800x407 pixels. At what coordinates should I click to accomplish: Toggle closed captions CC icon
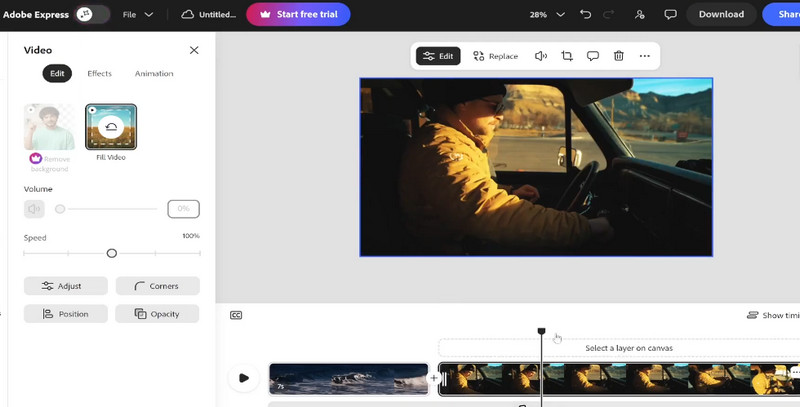point(236,315)
